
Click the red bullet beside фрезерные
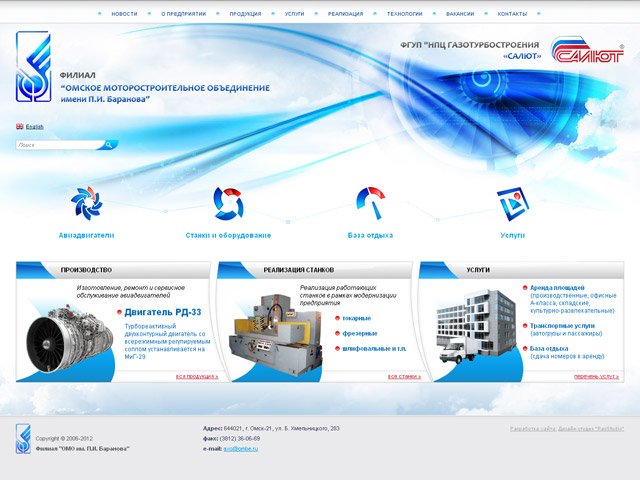click(x=337, y=333)
